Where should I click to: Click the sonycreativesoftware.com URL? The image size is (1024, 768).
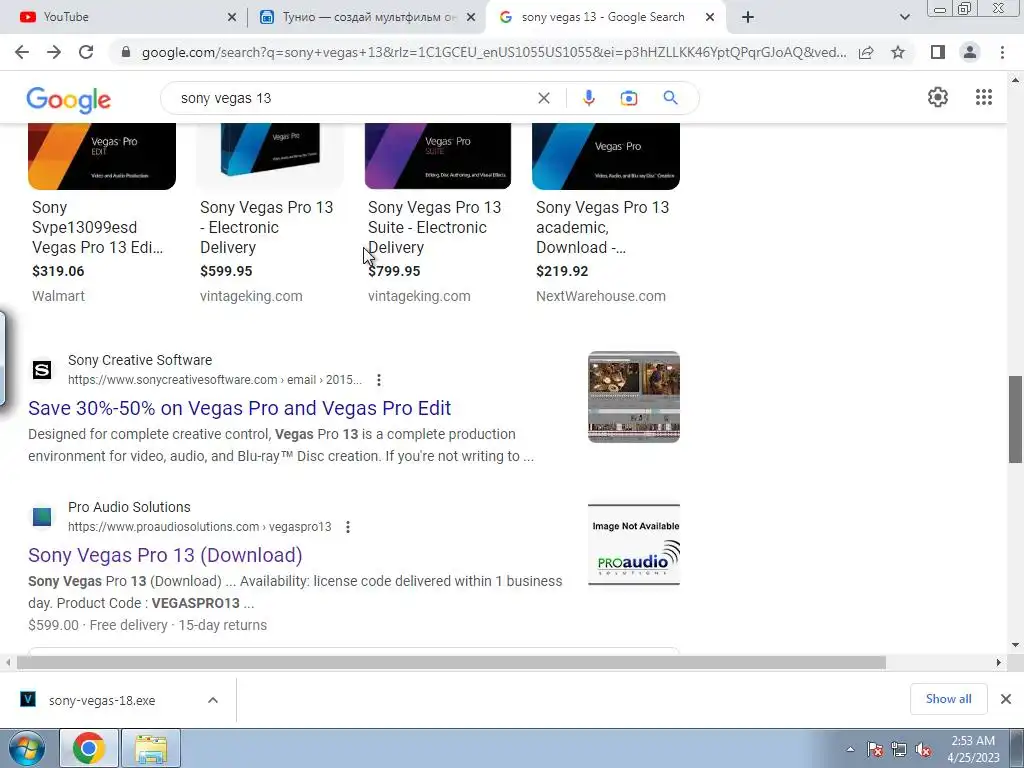point(215,380)
